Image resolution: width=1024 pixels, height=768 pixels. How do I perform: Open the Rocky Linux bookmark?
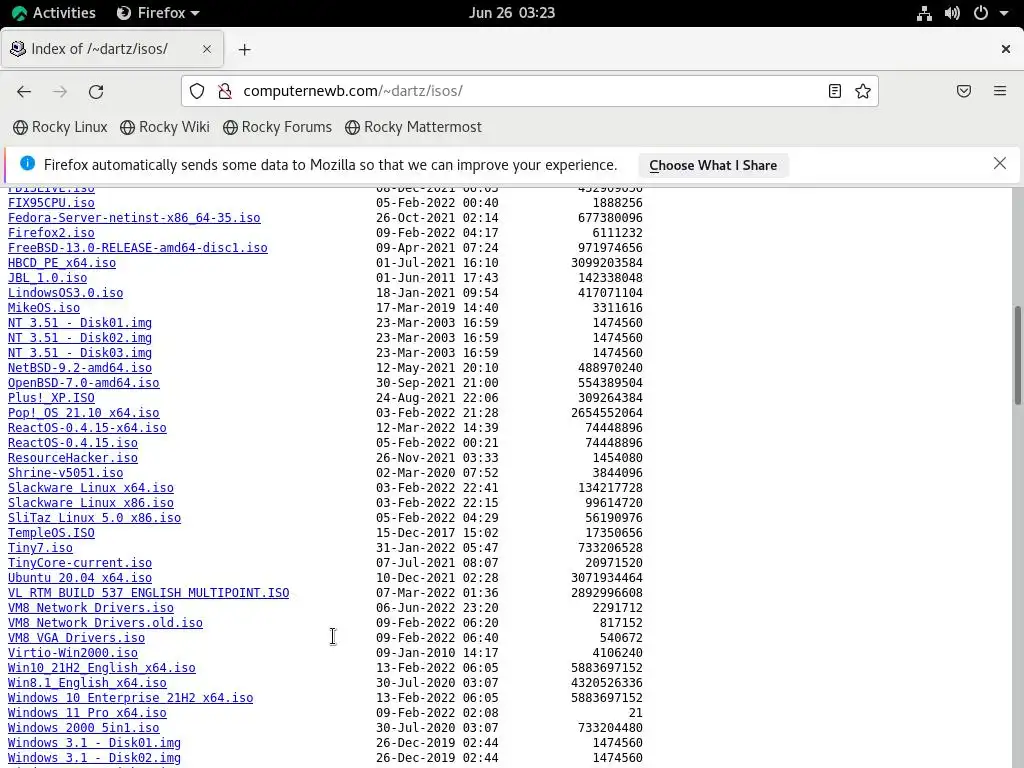tap(60, 127)
